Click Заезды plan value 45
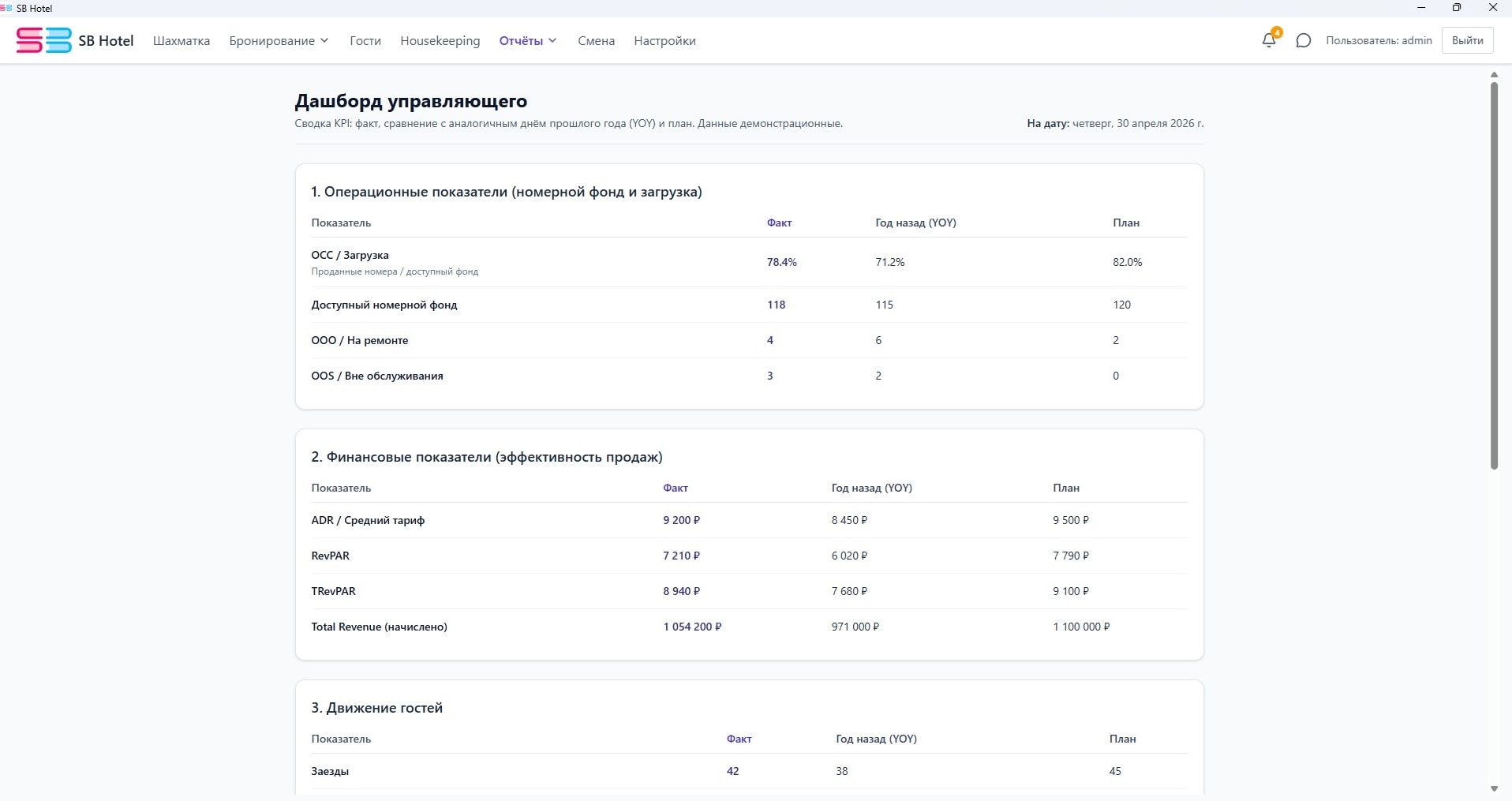Image resolution: width=1512 pixels, height=801 pixels. pyautogui.click(x=1115, y=771)
